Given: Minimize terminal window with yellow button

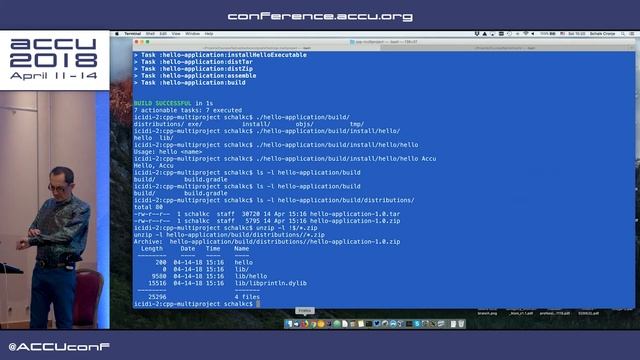Looking at the screenshot, I should coord(142,42).
